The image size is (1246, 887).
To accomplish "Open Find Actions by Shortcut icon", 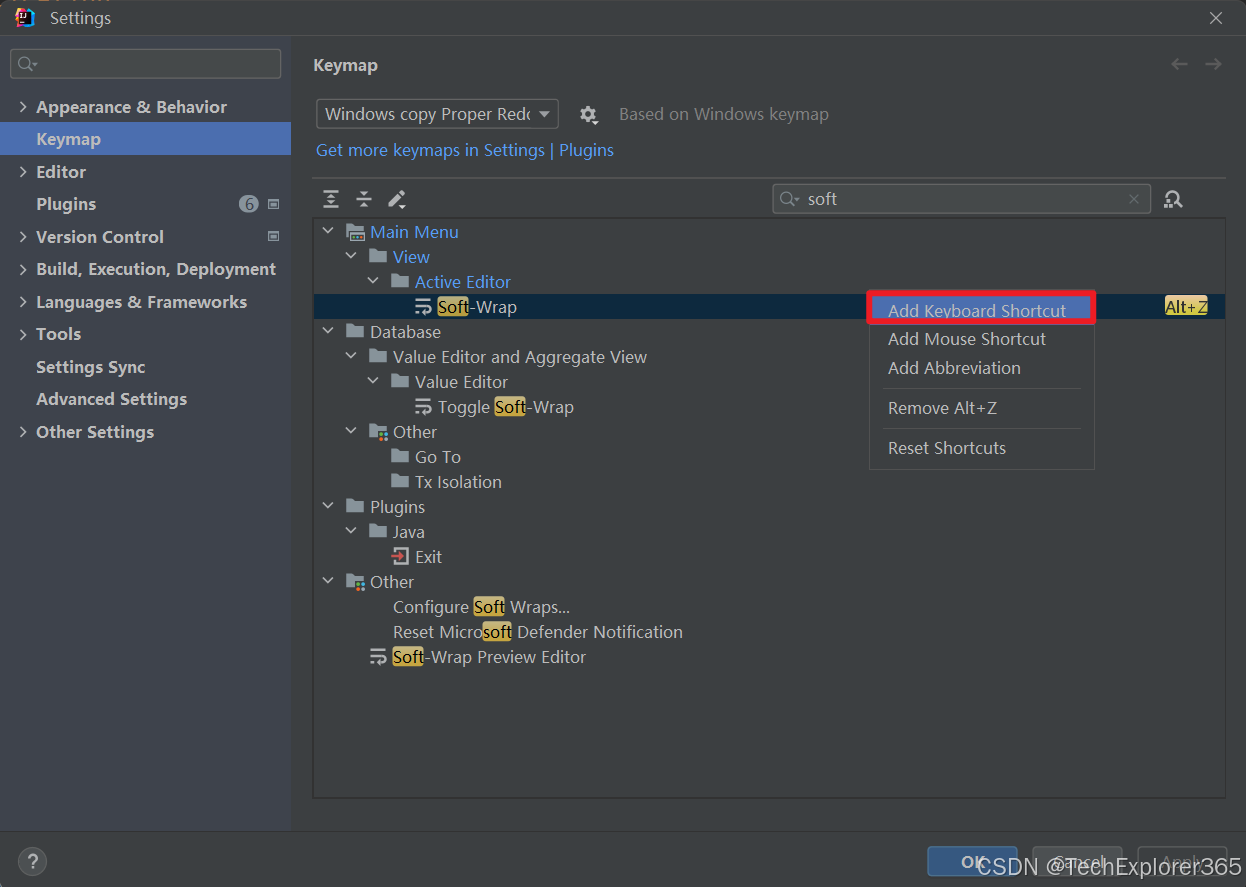I will point(1173,199).
